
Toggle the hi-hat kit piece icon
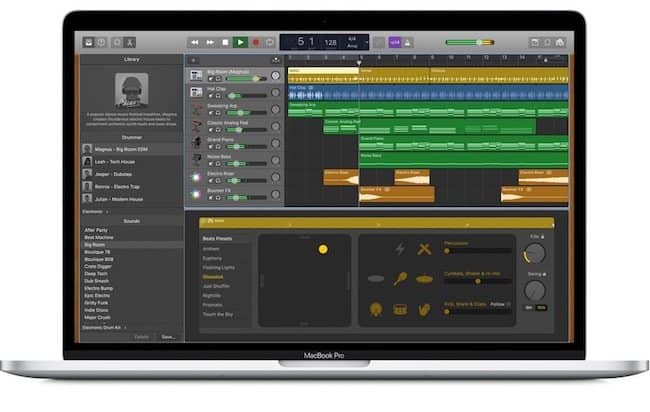pyautogui.click(x=424, y=279)
